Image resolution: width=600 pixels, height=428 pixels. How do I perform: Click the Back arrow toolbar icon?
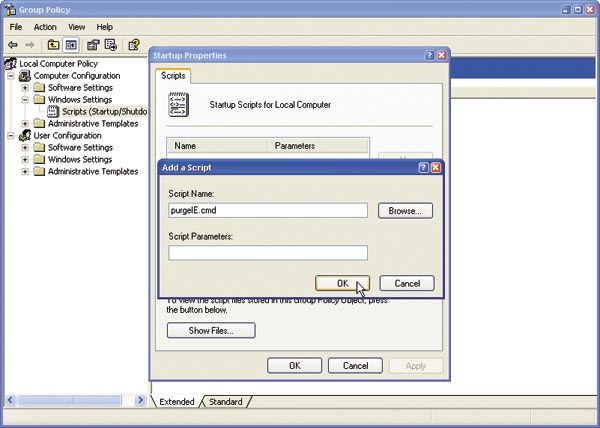click(x=13, y=45)
